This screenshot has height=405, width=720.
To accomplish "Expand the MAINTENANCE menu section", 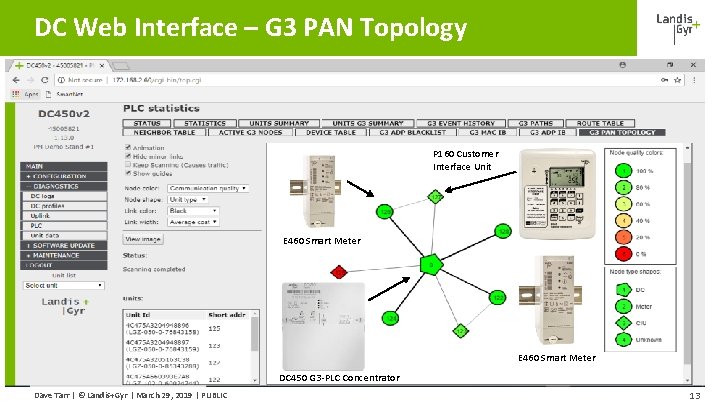I will (x=64, y=255).
